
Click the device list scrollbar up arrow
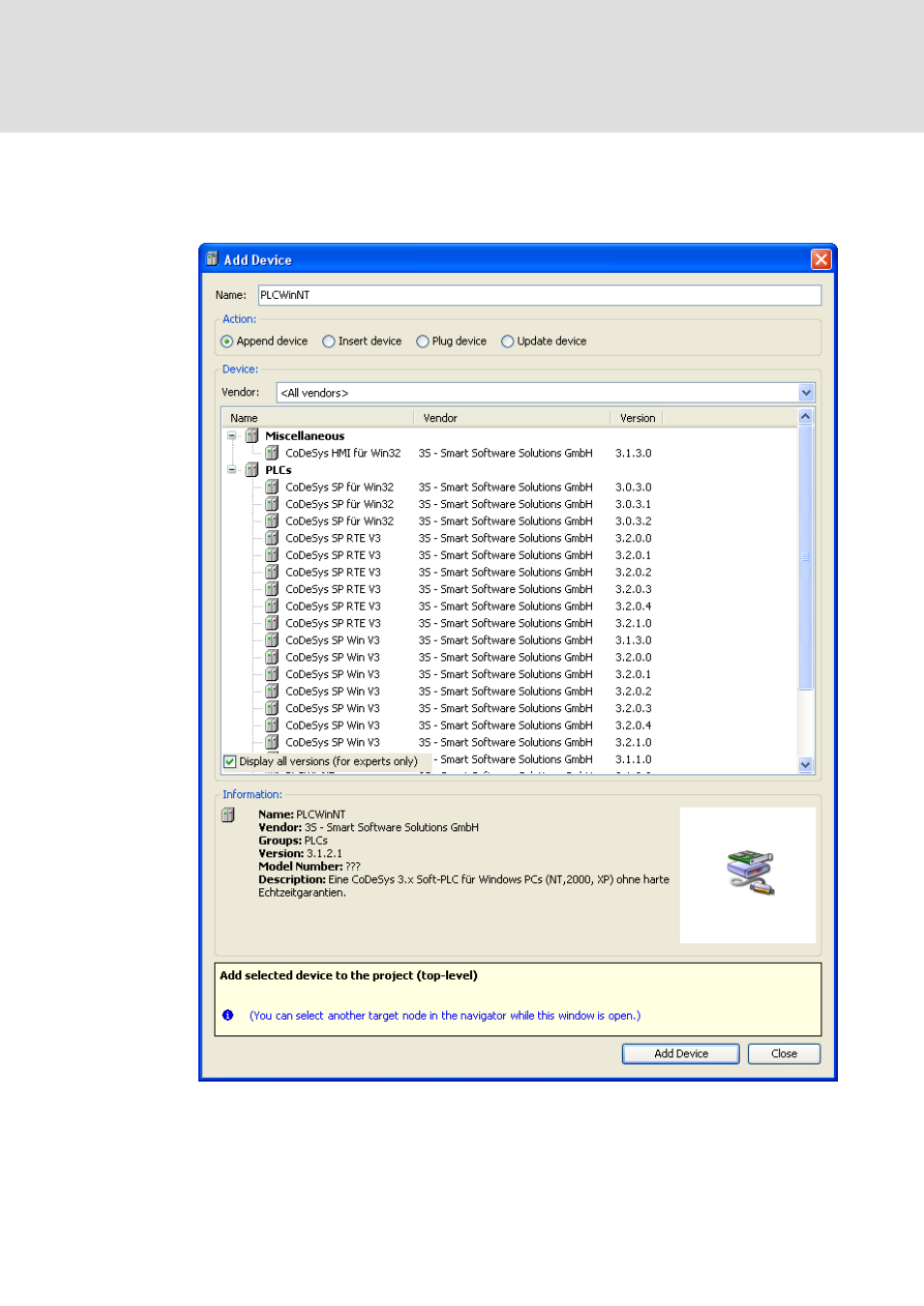[x=806, y=417]
